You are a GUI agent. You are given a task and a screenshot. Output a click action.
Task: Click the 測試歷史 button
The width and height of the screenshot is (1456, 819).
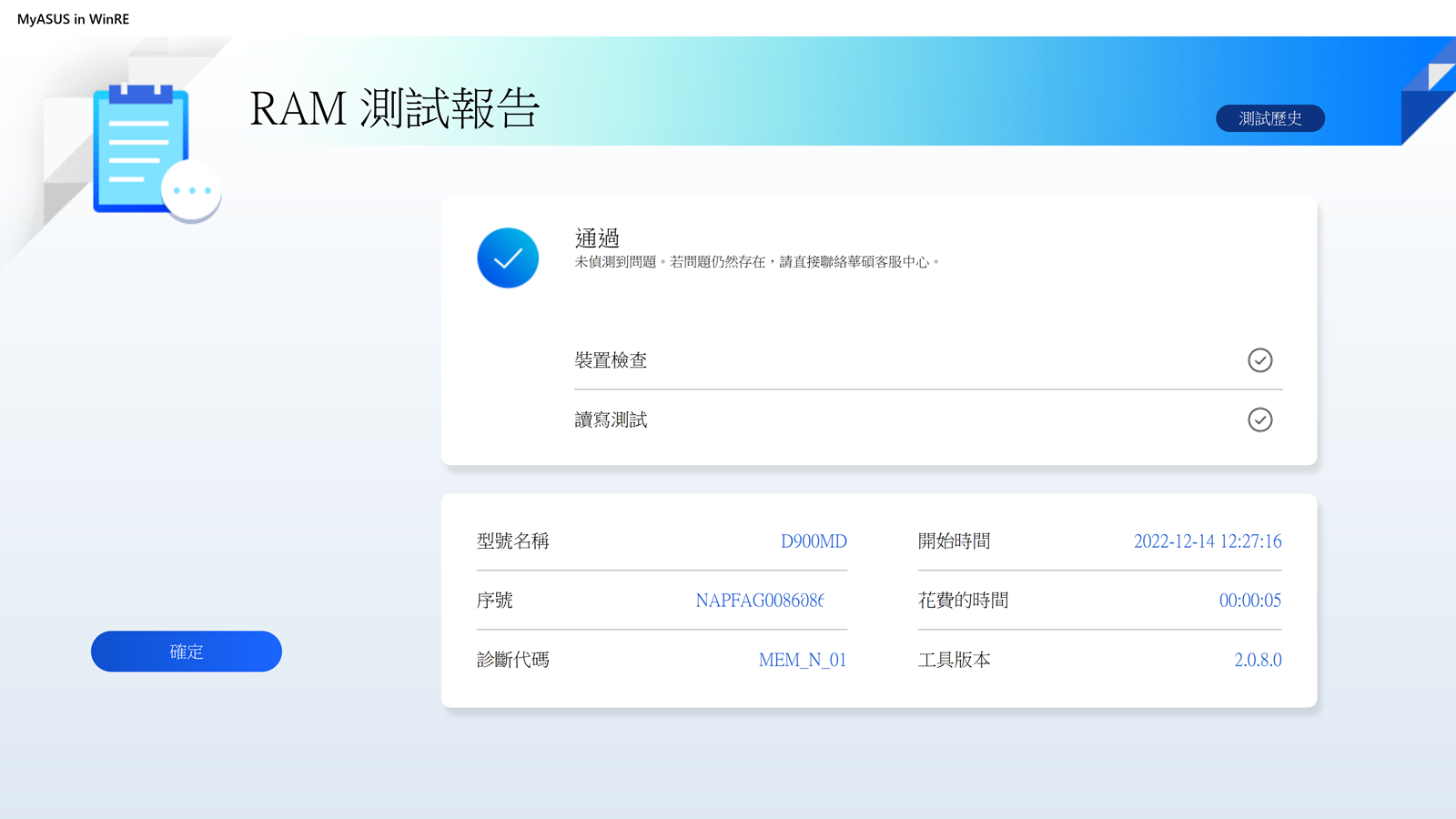pos(1269,118)
